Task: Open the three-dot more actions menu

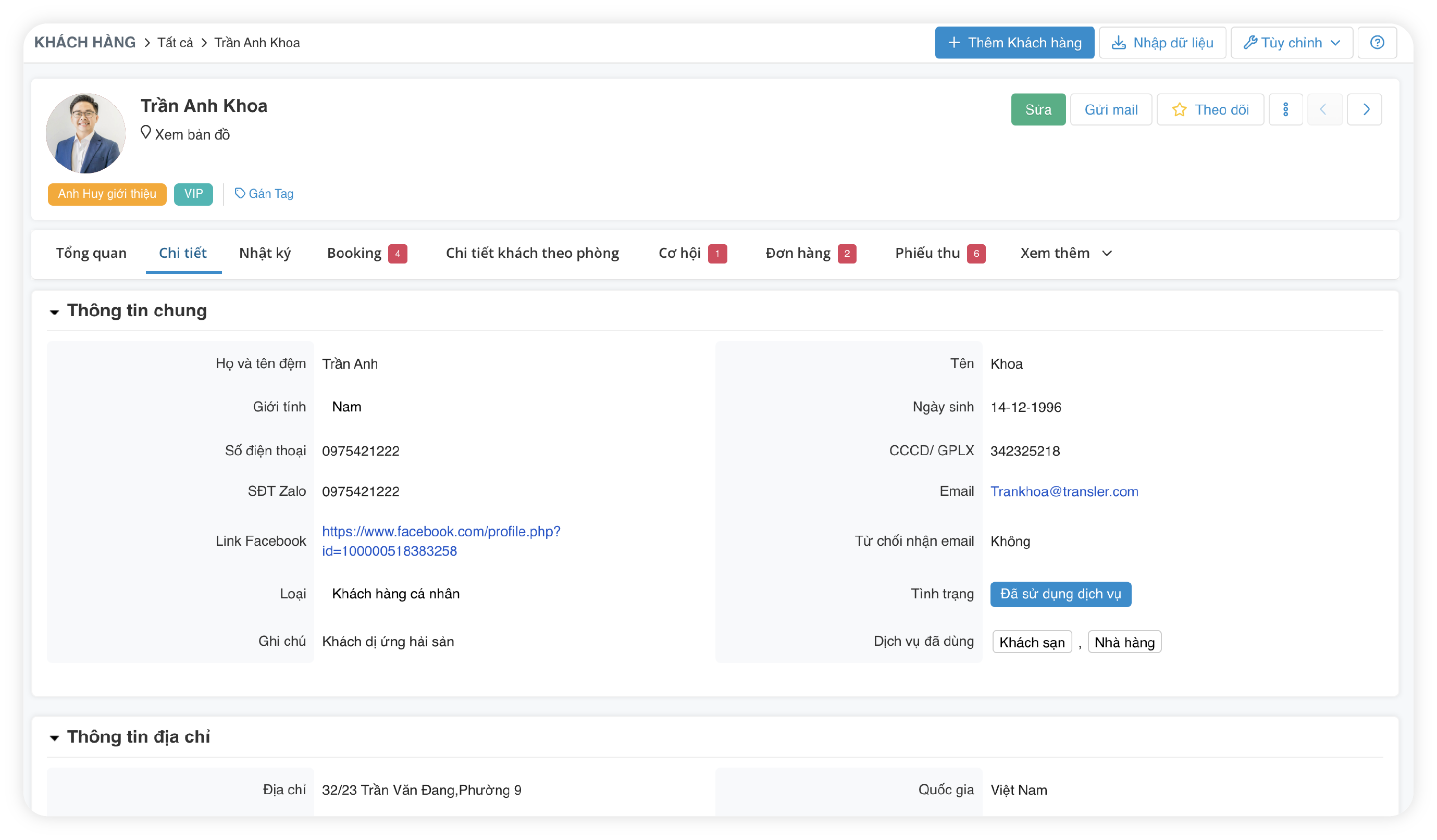Action: 1285,109
